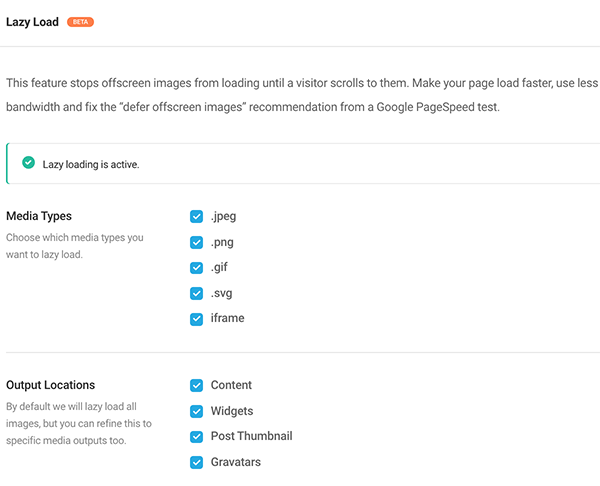Click the iframe label text
This screenshot has height=486, width=600.
click(x=227, y=319)
